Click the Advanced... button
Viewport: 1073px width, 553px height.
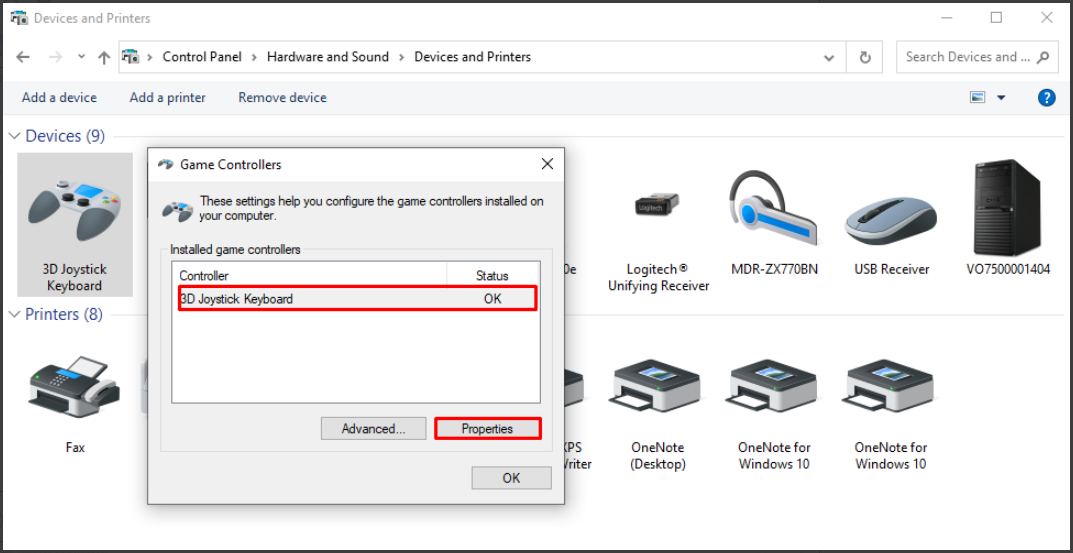[x=373, y=428]
